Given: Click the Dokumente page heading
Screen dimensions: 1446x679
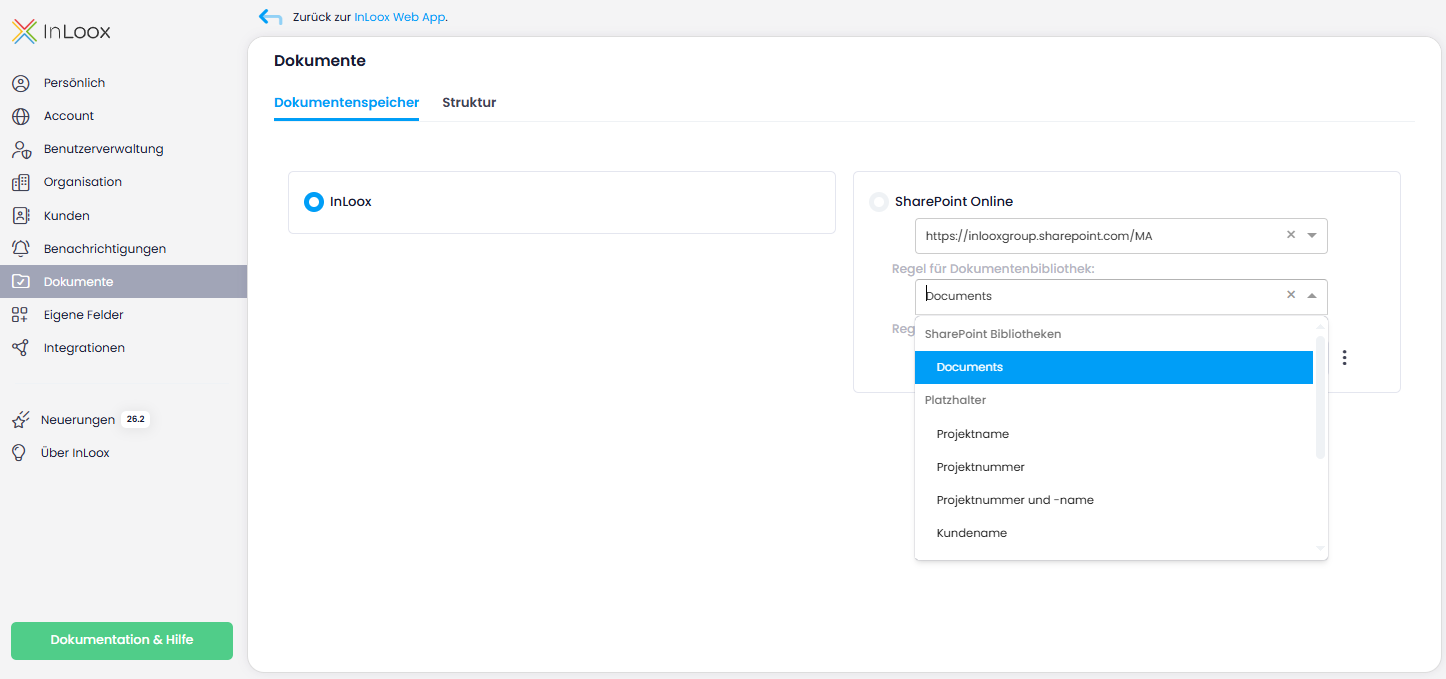Looking at the screenshot, I should (x=320, y=61).
